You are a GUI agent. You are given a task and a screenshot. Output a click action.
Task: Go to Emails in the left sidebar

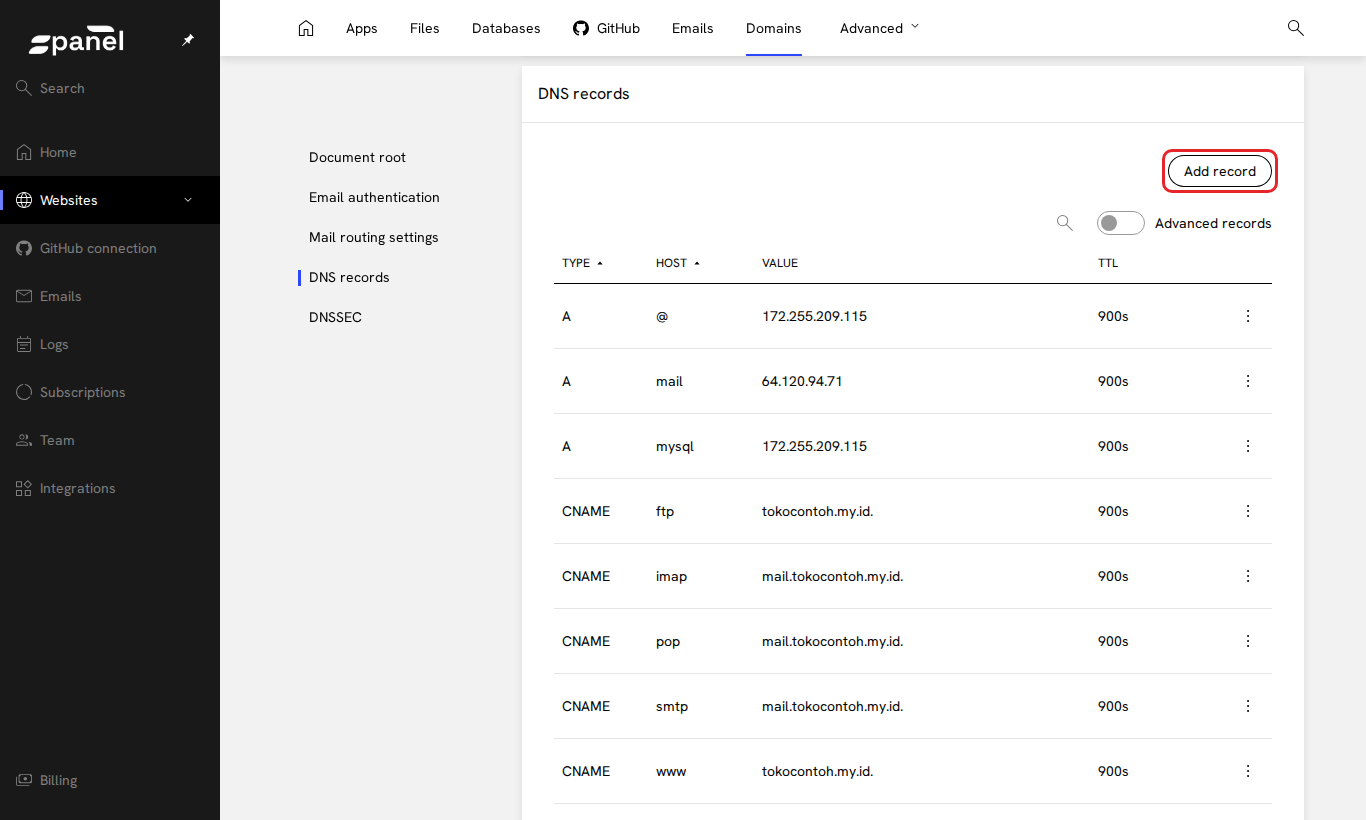(110, 296)
